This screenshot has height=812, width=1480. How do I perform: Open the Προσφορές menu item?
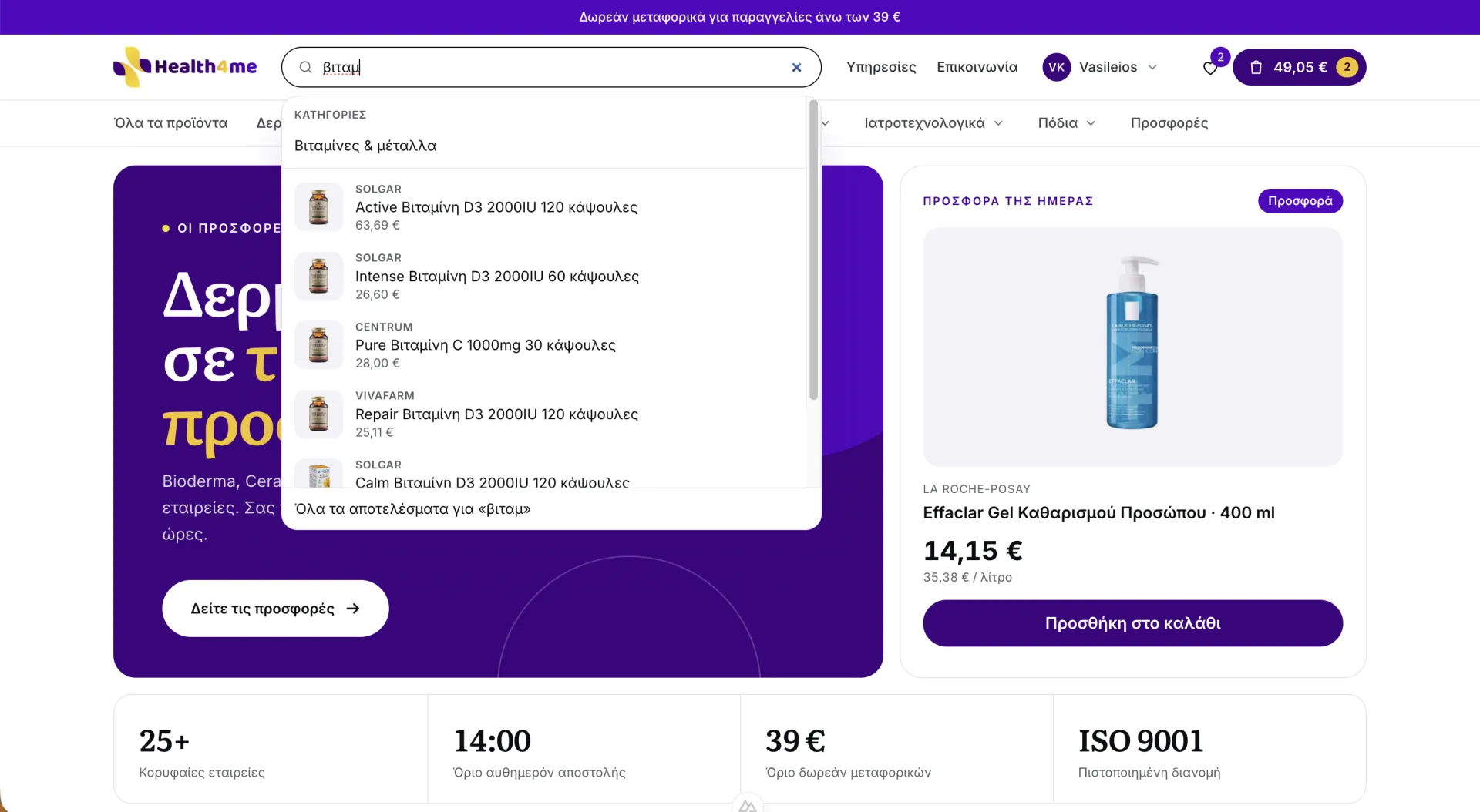[1169, 122]
